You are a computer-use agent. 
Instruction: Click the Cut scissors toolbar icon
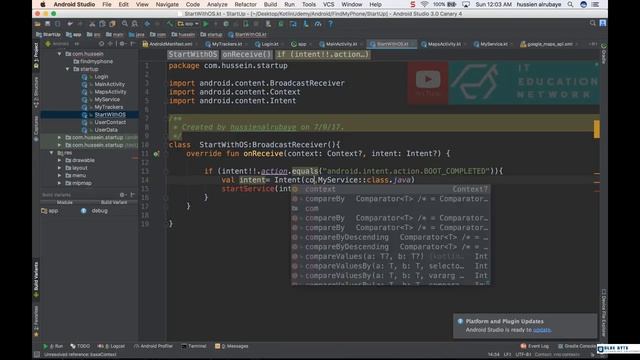coord(92,24)
